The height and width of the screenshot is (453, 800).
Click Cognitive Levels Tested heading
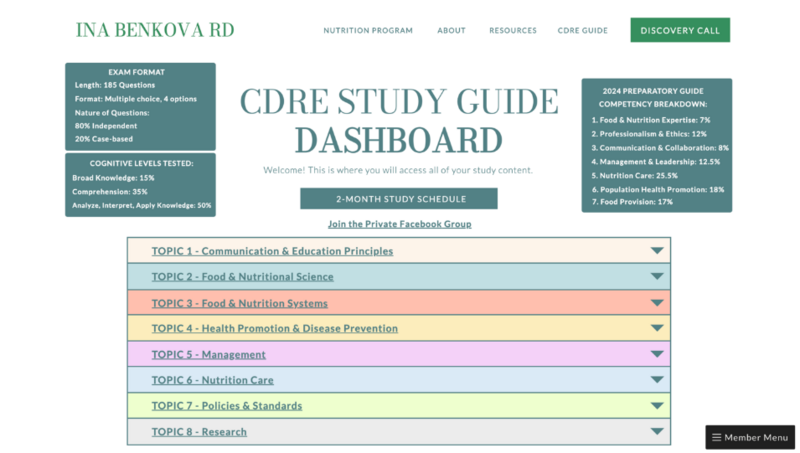click(x=141, y=163)
